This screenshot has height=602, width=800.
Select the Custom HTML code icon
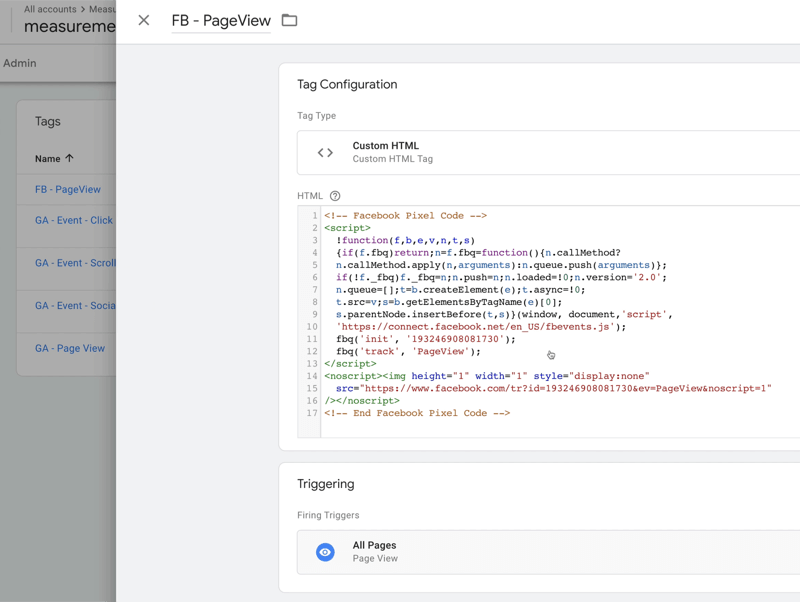324,150
